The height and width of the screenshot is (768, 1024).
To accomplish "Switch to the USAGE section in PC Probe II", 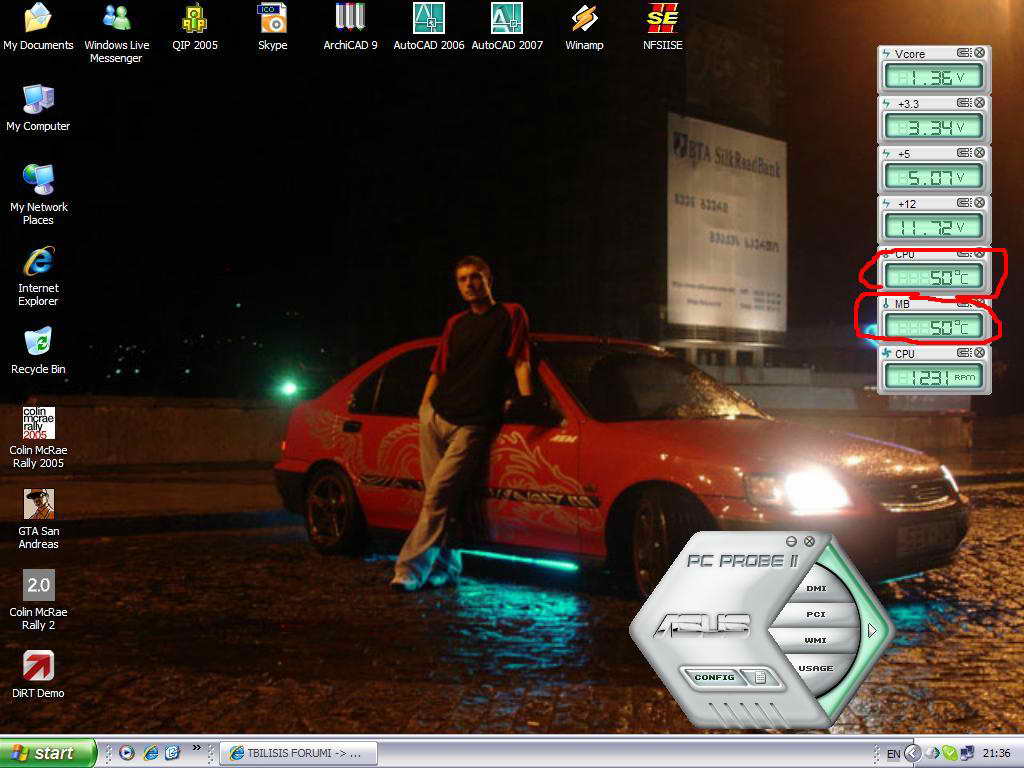I will point(816,668).
